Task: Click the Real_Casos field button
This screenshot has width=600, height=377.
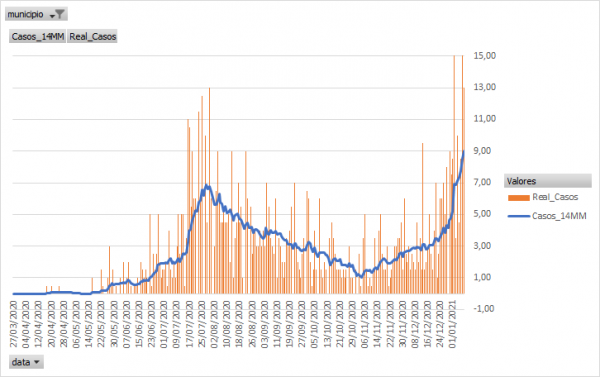Action: (92, 37)
